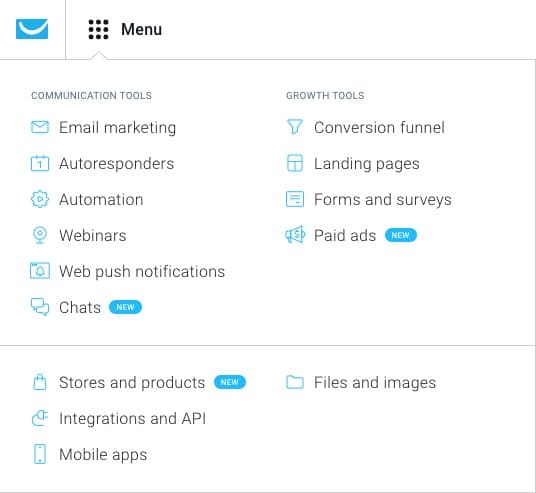Click the Mobile apps phone icon

click(40, 454)
